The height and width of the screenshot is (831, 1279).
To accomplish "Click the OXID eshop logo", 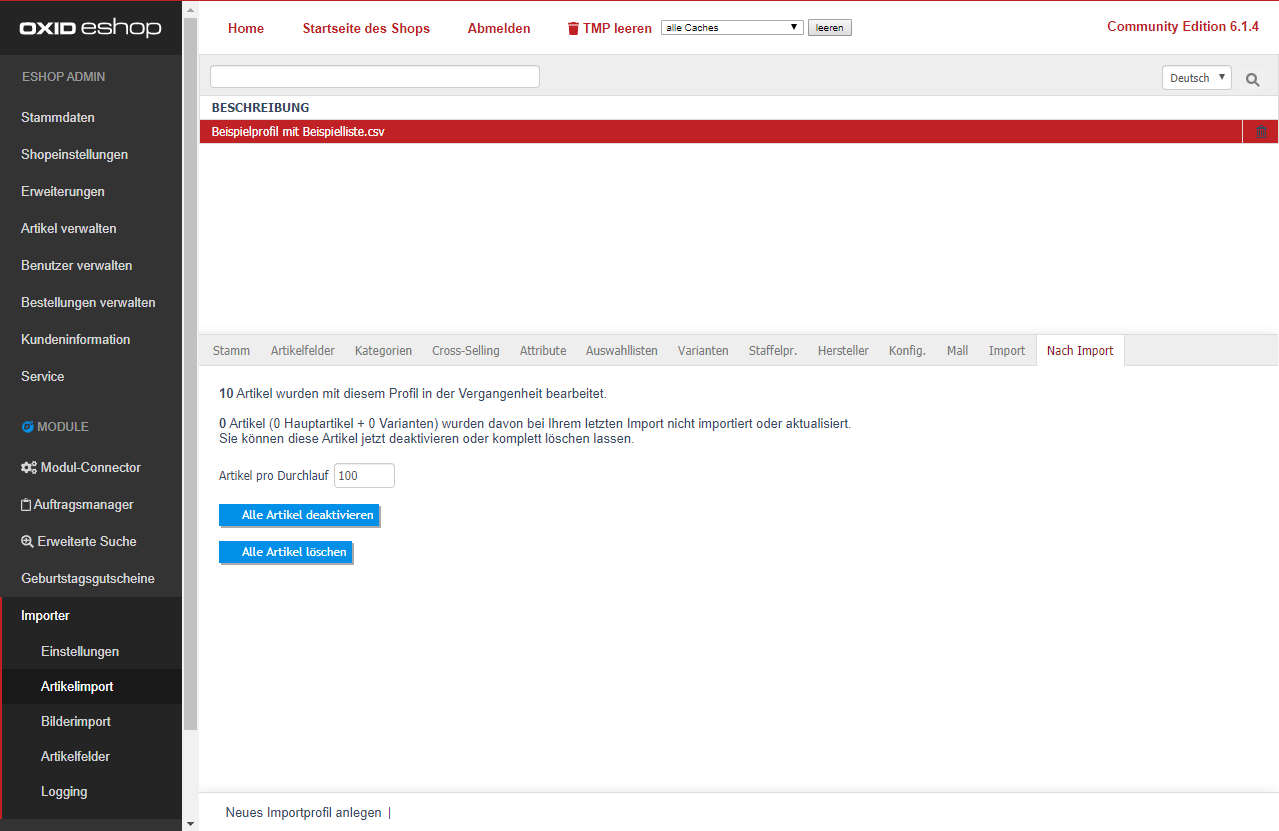I will (90, 28).
